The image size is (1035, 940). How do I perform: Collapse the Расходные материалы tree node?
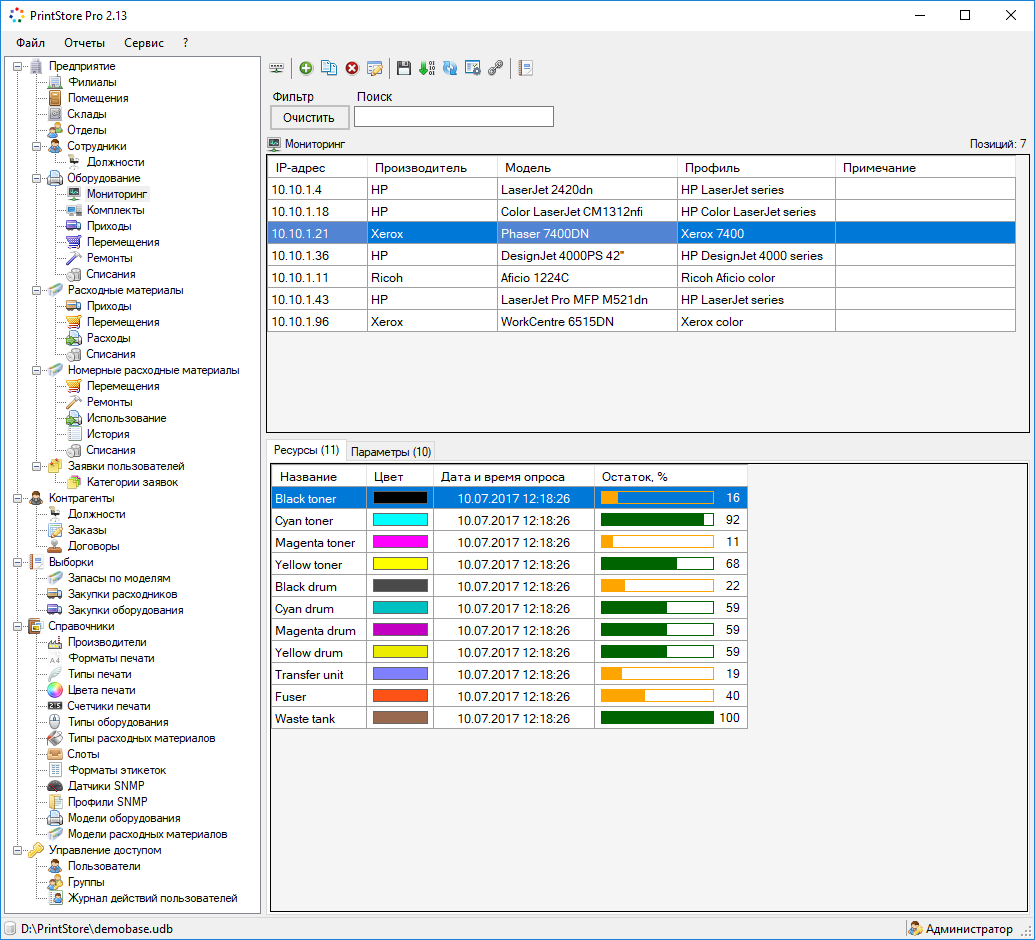36,290
